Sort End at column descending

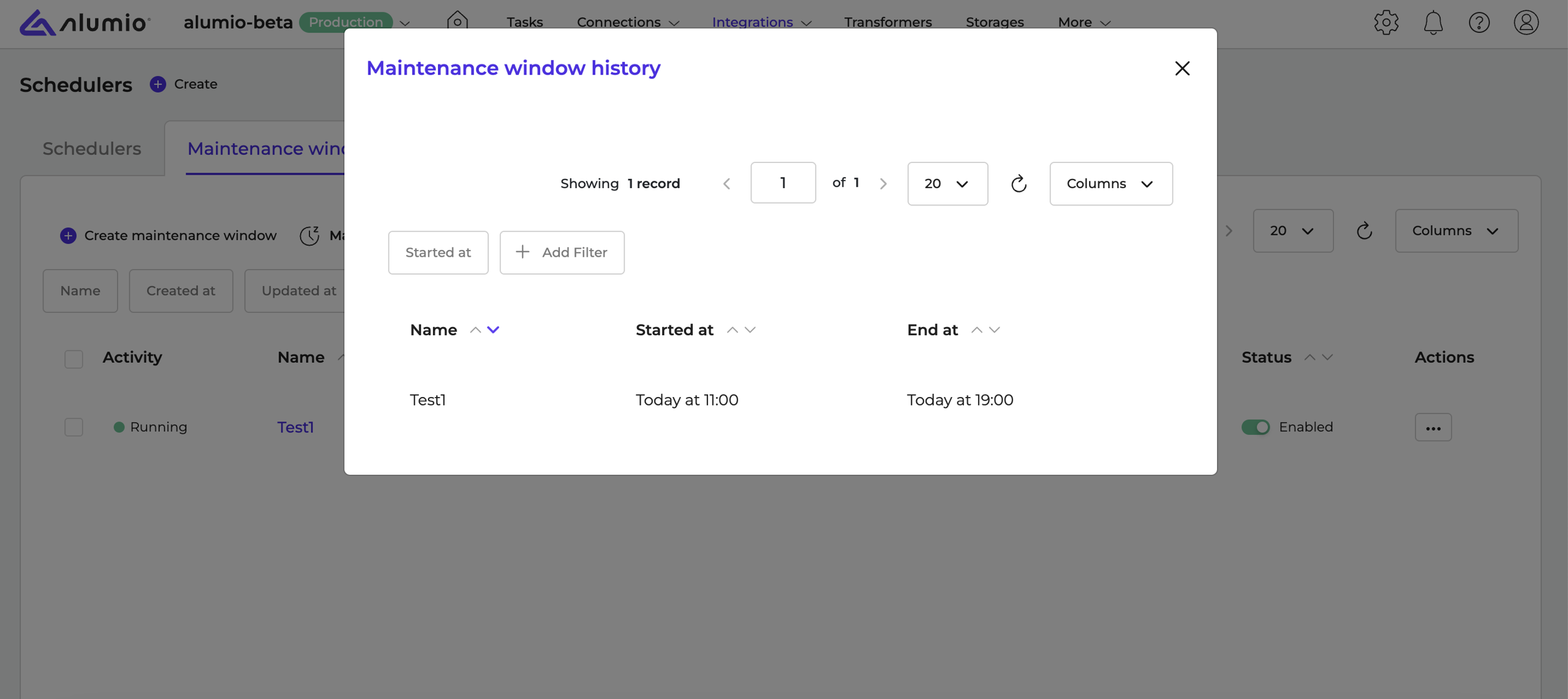994,330
